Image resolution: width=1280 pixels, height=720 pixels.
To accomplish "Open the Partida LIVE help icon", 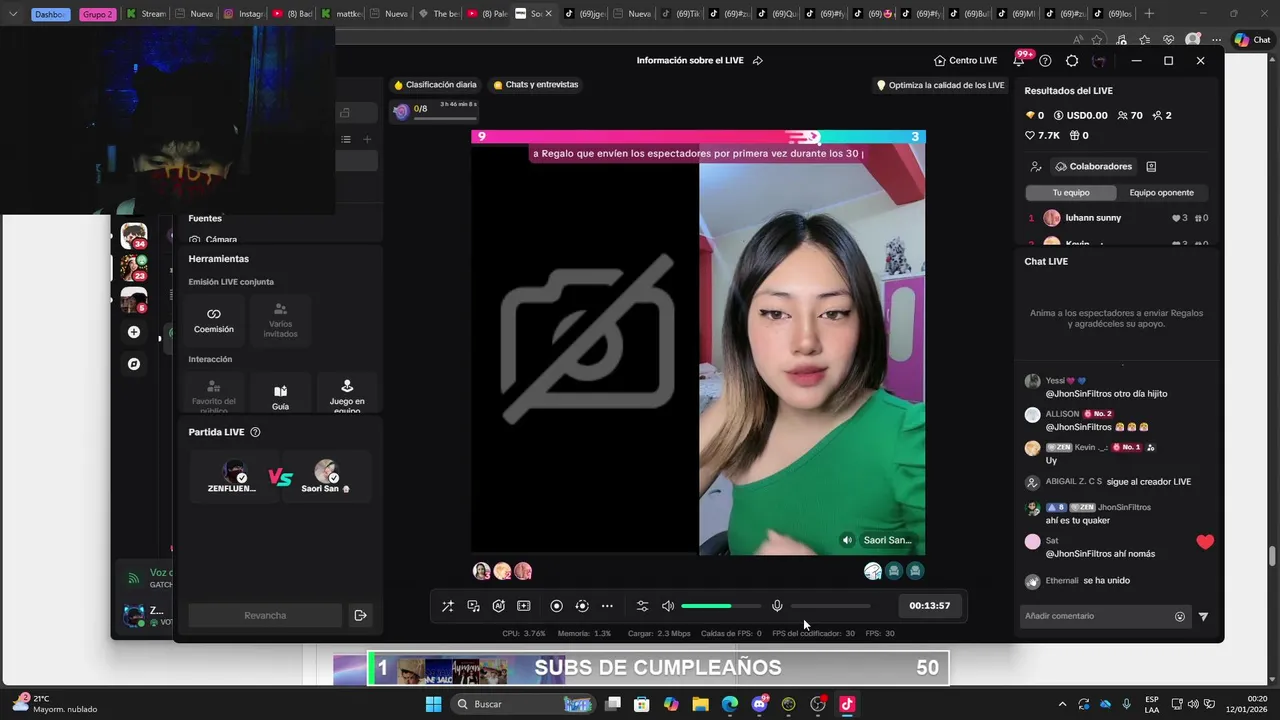I will tap(255, 432).
